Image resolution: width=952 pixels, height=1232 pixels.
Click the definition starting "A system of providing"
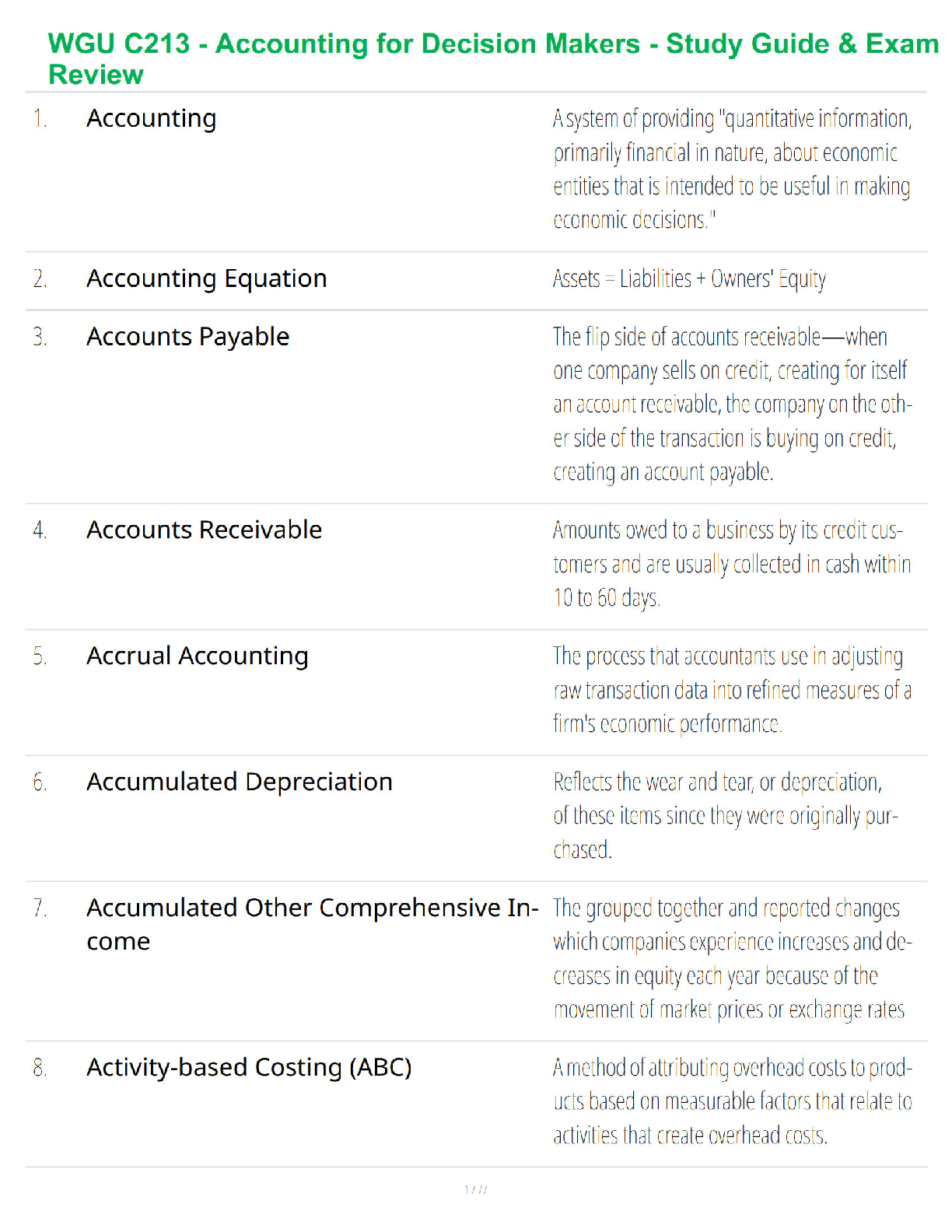[731, 169]
